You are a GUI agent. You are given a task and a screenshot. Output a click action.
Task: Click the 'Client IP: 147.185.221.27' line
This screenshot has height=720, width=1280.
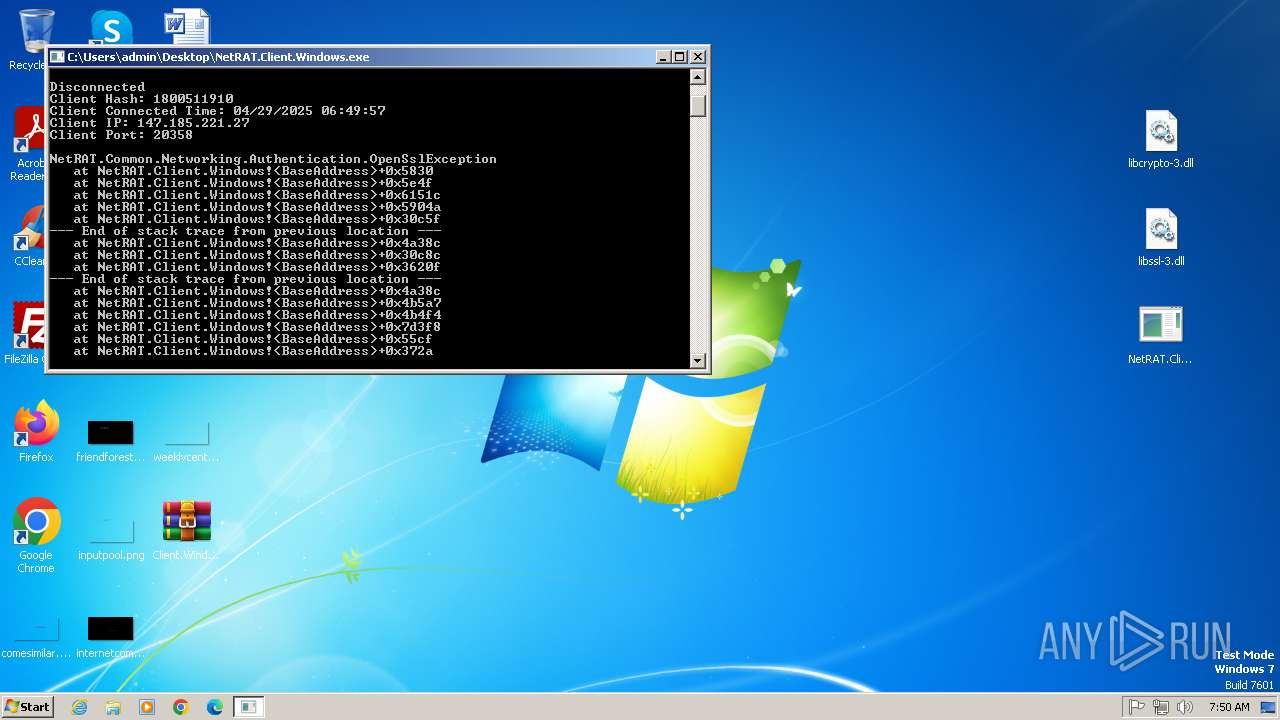(149, 123)
